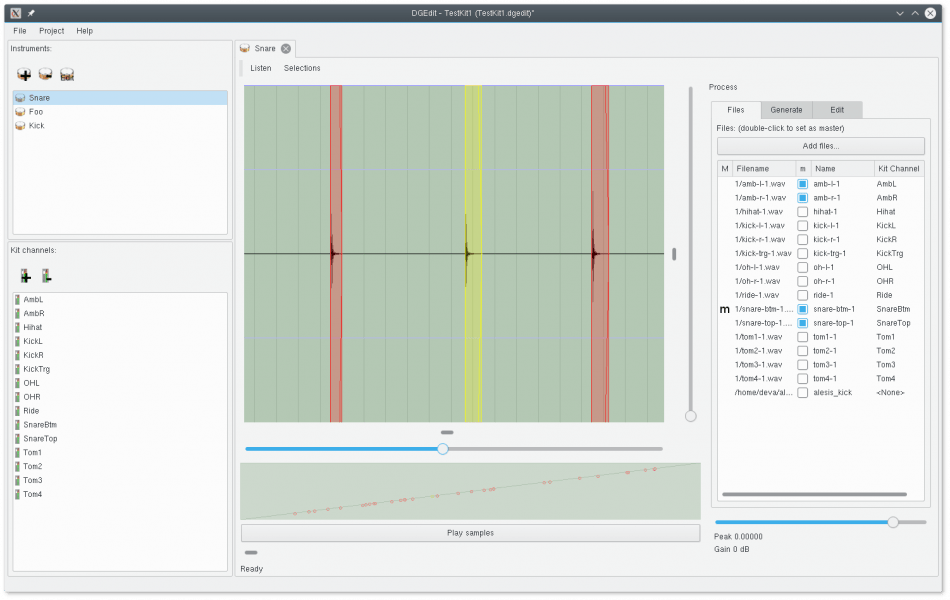This screenshot has width=950, height=600.
Task: Open the edit instrument drum icon
Action: (x=67, y=75)
